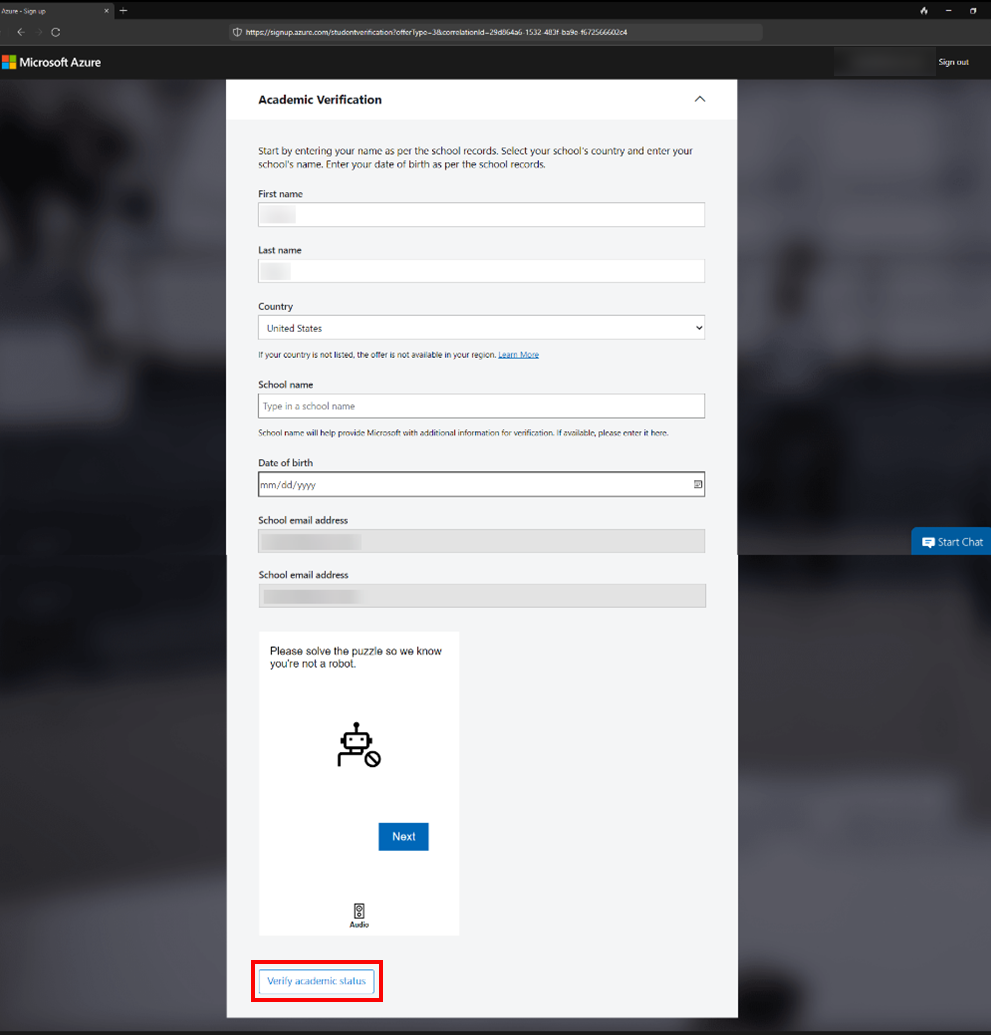Click the browser address bar URL
991x1035 pixels.
pos(436,32)
